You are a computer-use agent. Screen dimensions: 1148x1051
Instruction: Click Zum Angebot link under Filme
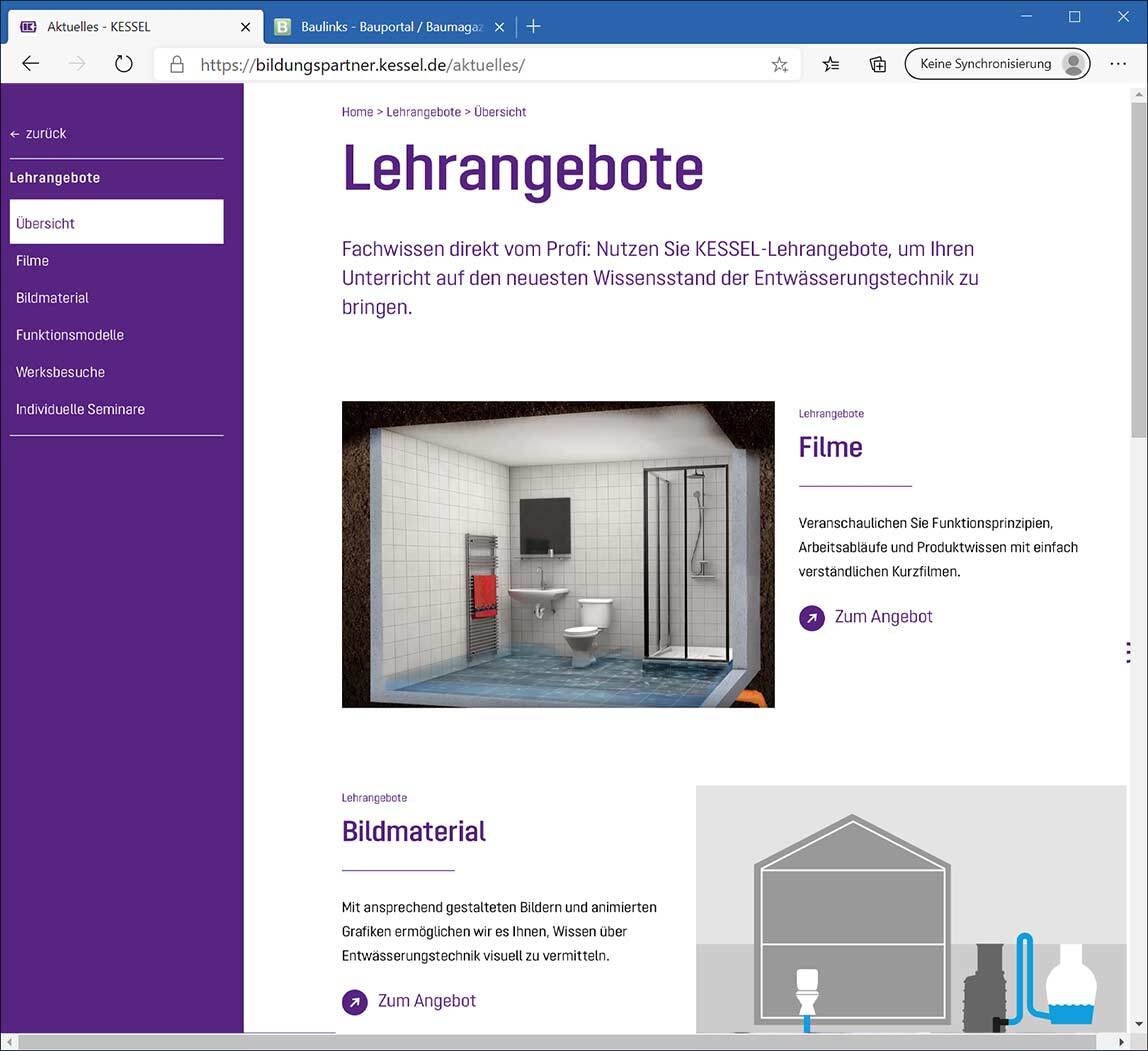click(884, 617)
